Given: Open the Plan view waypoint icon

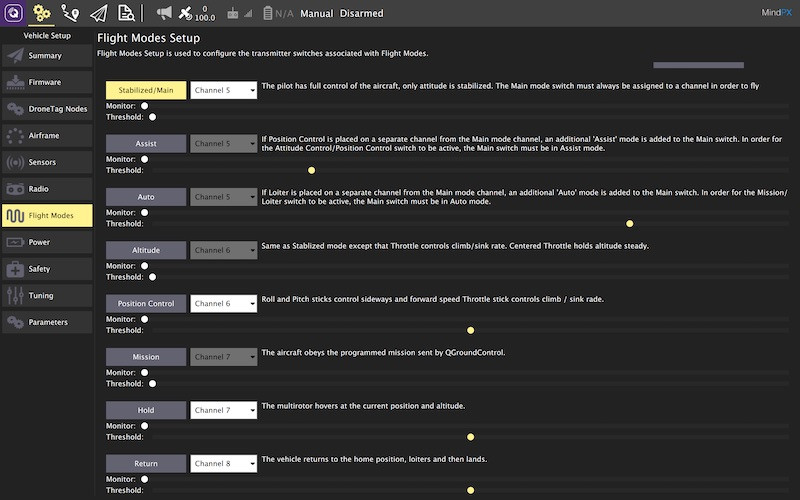Looking at the screenshot, I should point(70,13).
